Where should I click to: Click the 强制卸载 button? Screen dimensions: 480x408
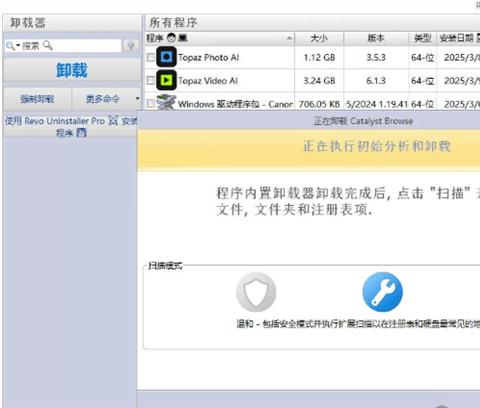click(37, 99)
